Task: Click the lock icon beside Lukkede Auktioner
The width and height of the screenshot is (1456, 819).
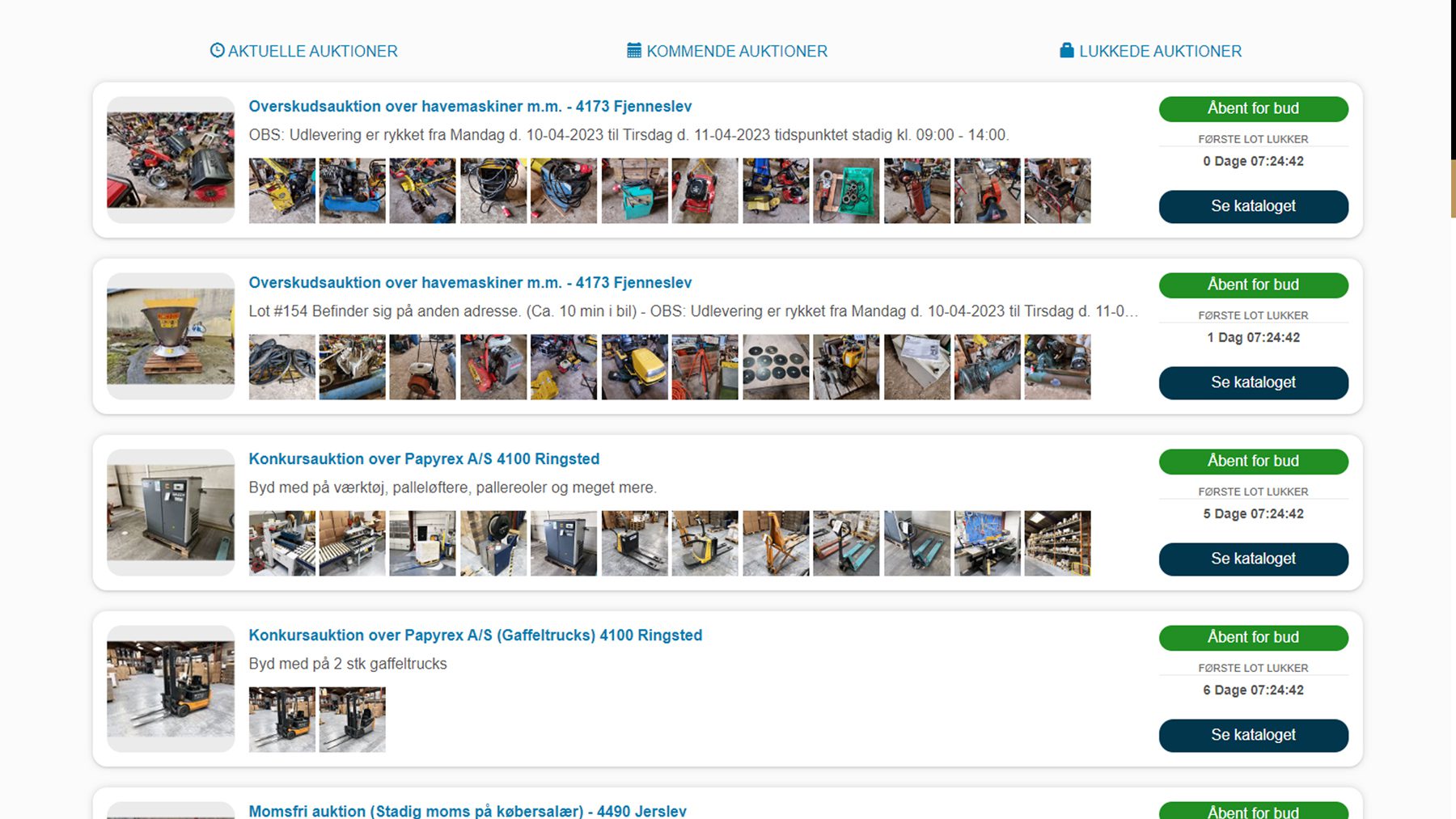Action: point(1067,50)
